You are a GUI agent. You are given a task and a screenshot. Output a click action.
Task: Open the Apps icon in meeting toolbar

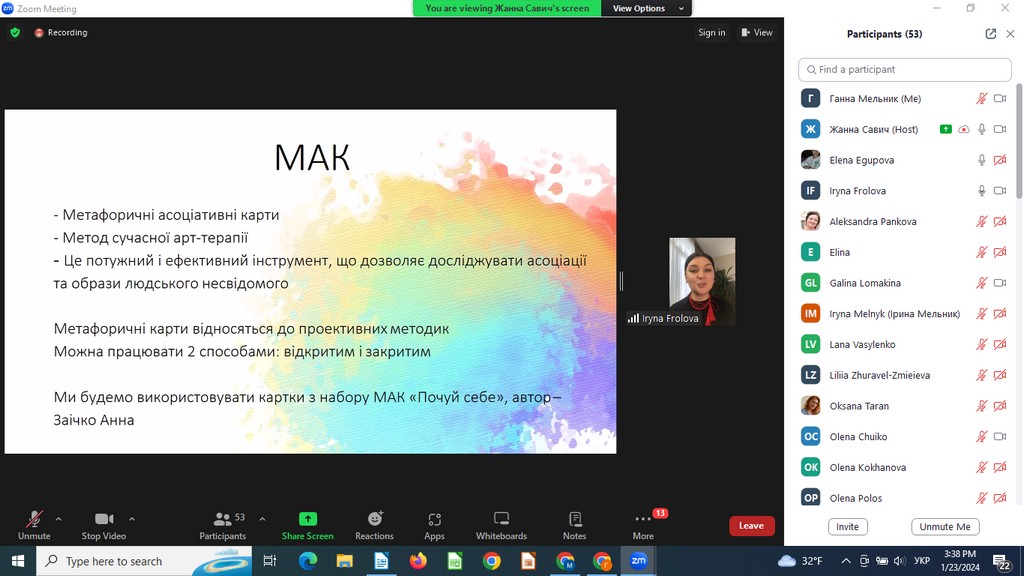434,519
